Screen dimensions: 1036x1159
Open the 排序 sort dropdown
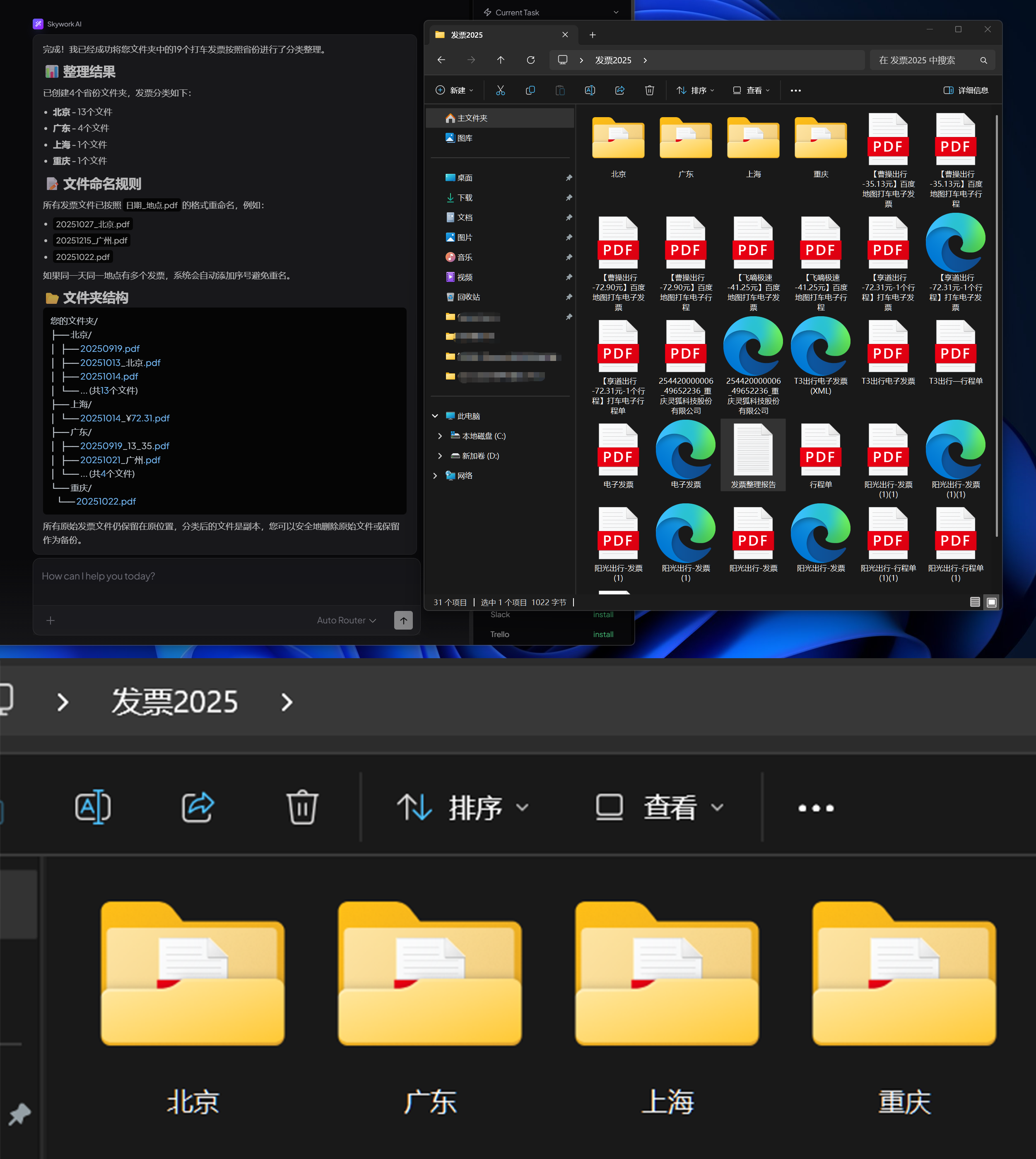[x=694, y=90]
